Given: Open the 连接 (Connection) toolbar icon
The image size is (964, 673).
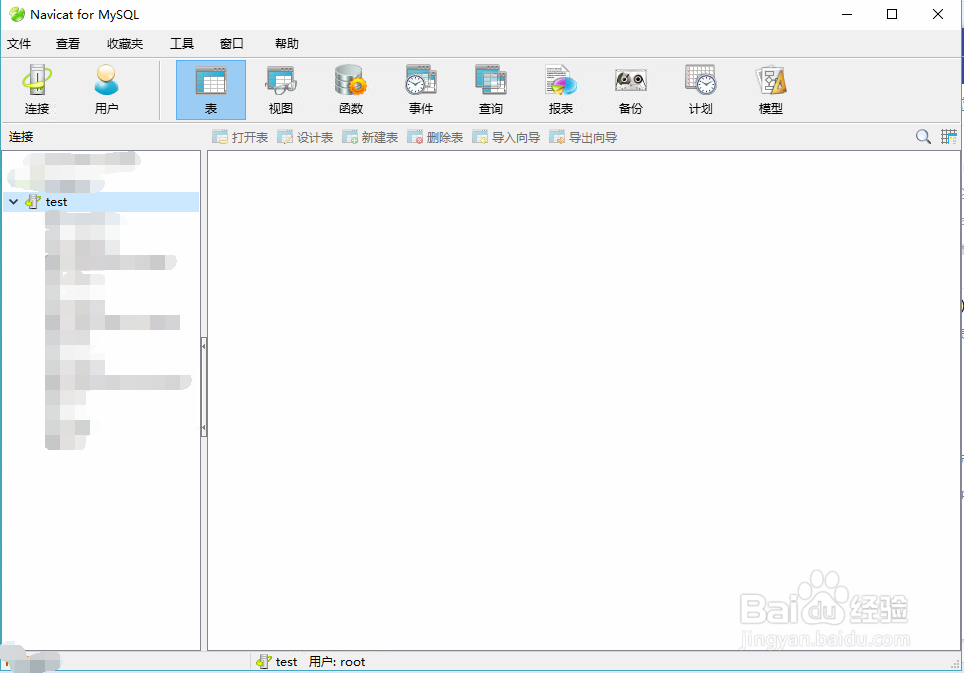Looking at the screenshot, I should click(37, 90).
